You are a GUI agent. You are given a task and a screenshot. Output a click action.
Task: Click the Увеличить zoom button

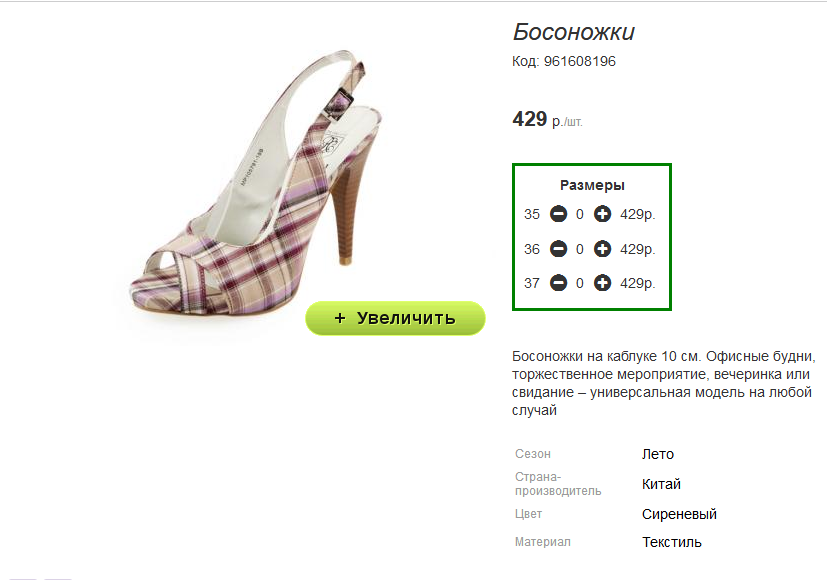tap(395, 318)
